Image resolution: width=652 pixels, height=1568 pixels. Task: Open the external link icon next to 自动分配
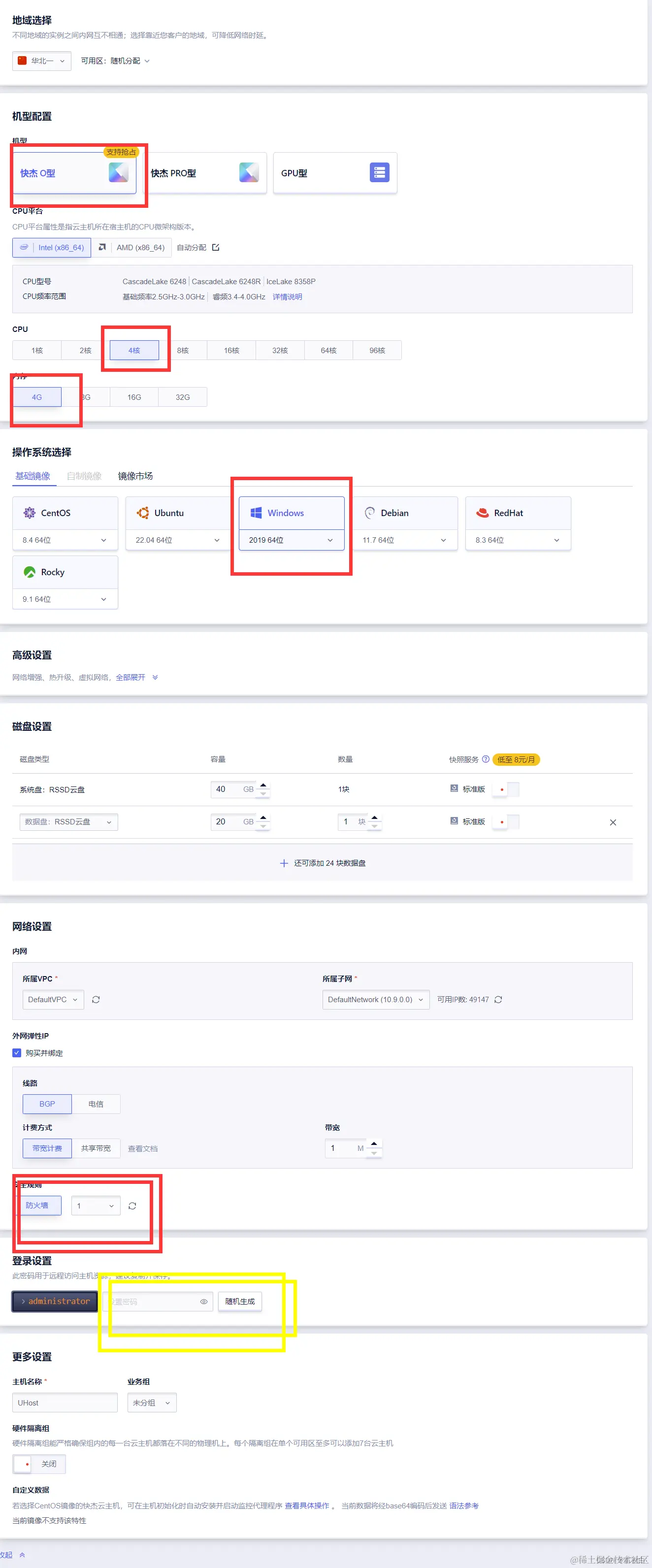tap(216, 248)
